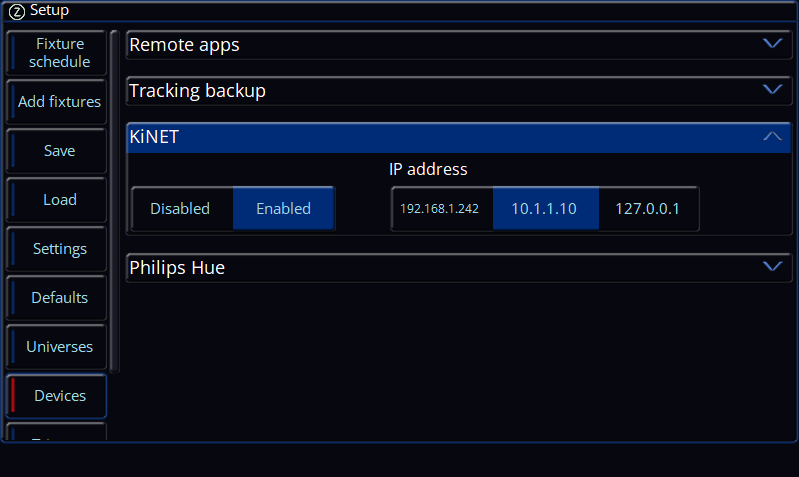Select the Devices section
The height and width of the screenshot is (477, 799).
pos(57,396)
